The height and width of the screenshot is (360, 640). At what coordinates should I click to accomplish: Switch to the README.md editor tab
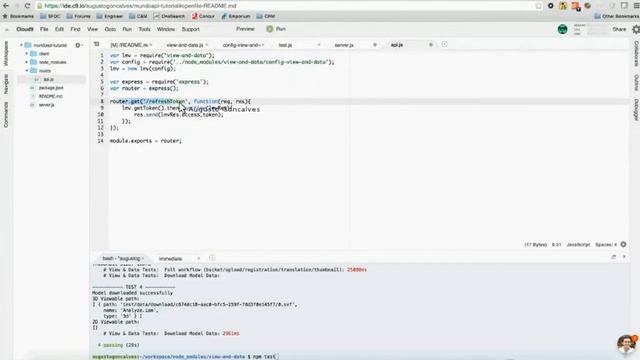pyautogui.click(x=130, y=45)
